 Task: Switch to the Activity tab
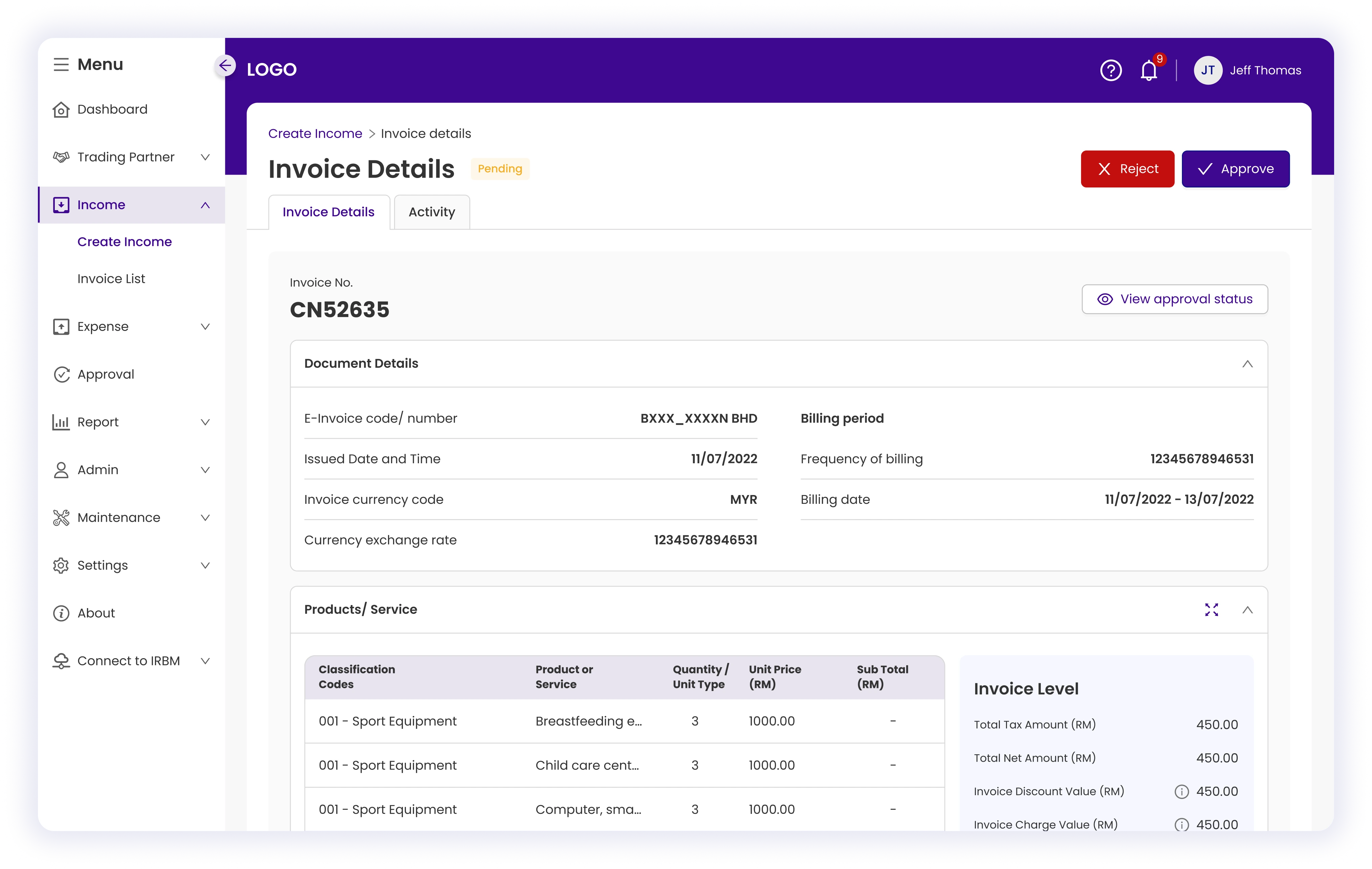[432, 212]
